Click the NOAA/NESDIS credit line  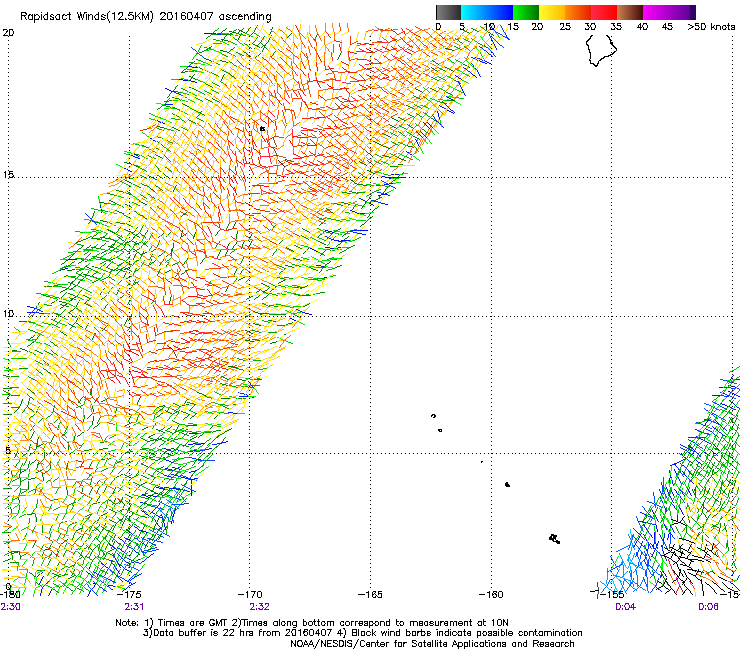point(432,644)
